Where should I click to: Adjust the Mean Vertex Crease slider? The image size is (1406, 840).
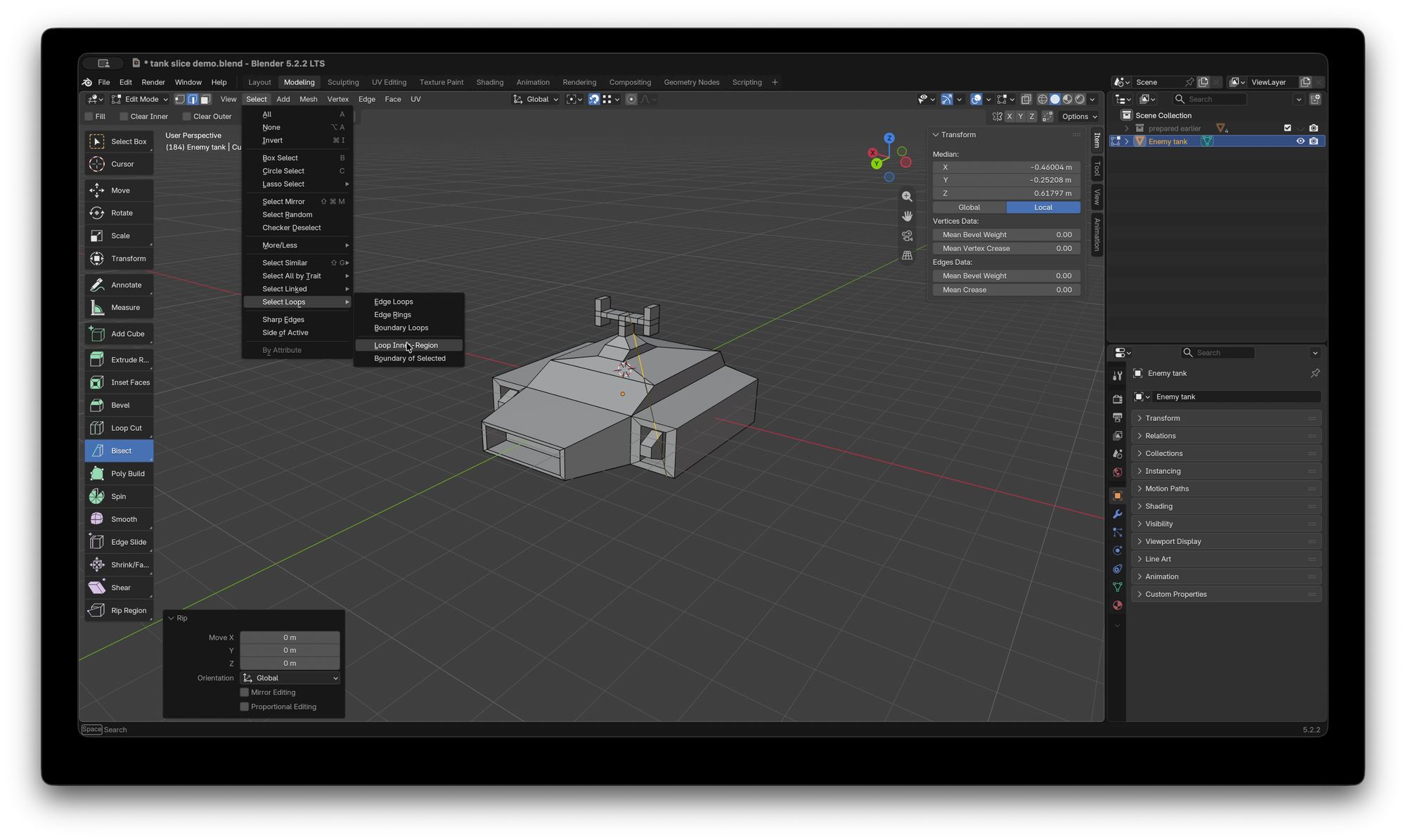pyautogui.click(x=1006, y=248)
